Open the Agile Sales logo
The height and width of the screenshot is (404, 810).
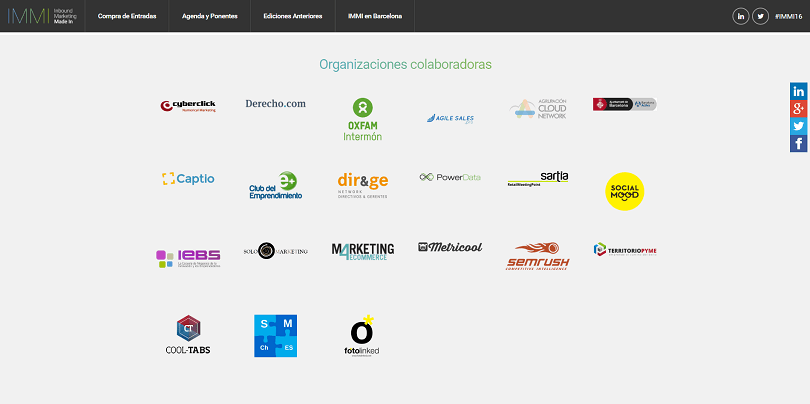(450, 118)
